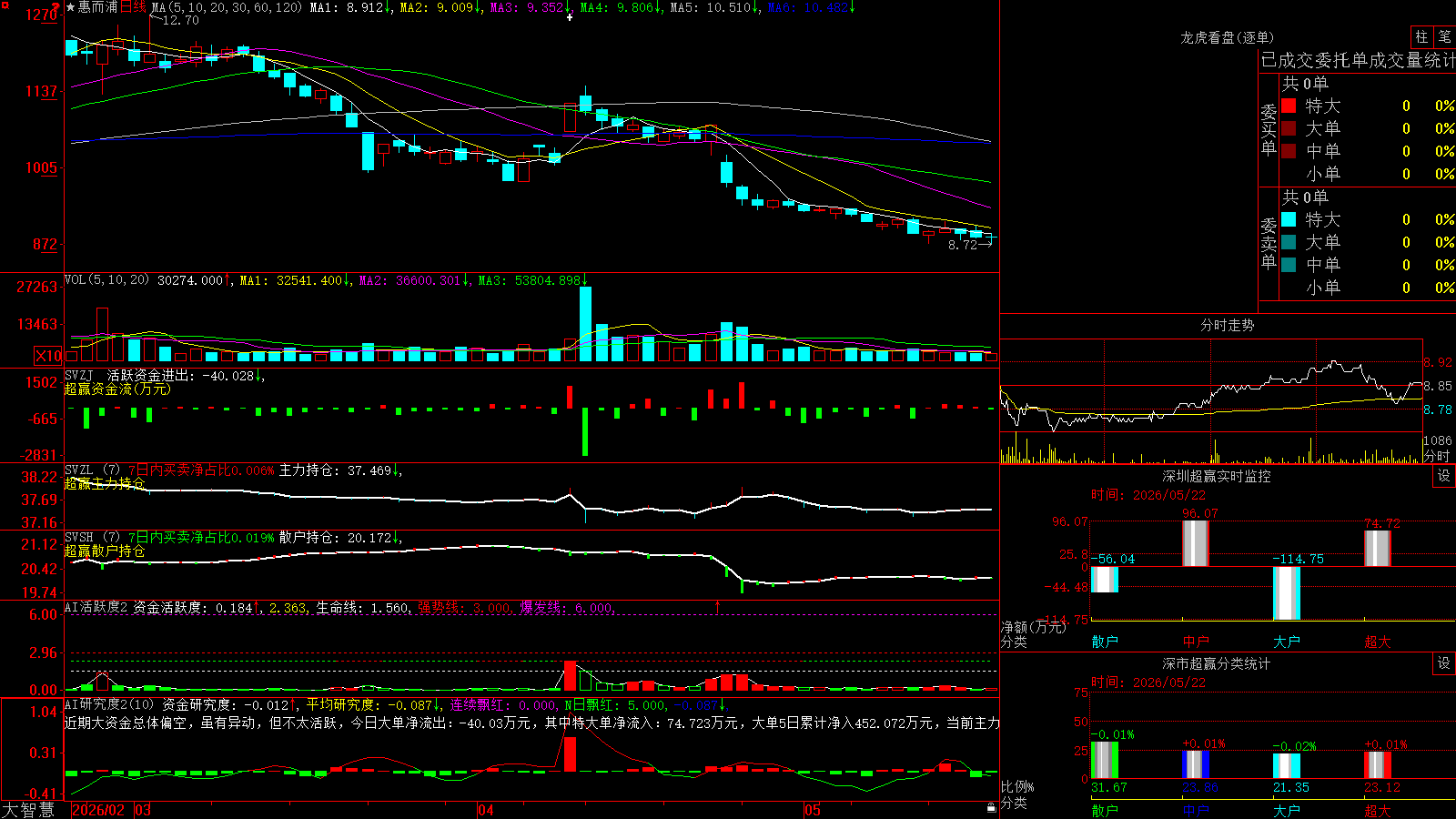Click the 已成交委托单成交量统计 header
Viewport: 1456px width, 819px height.
[x=1358, y=60]
